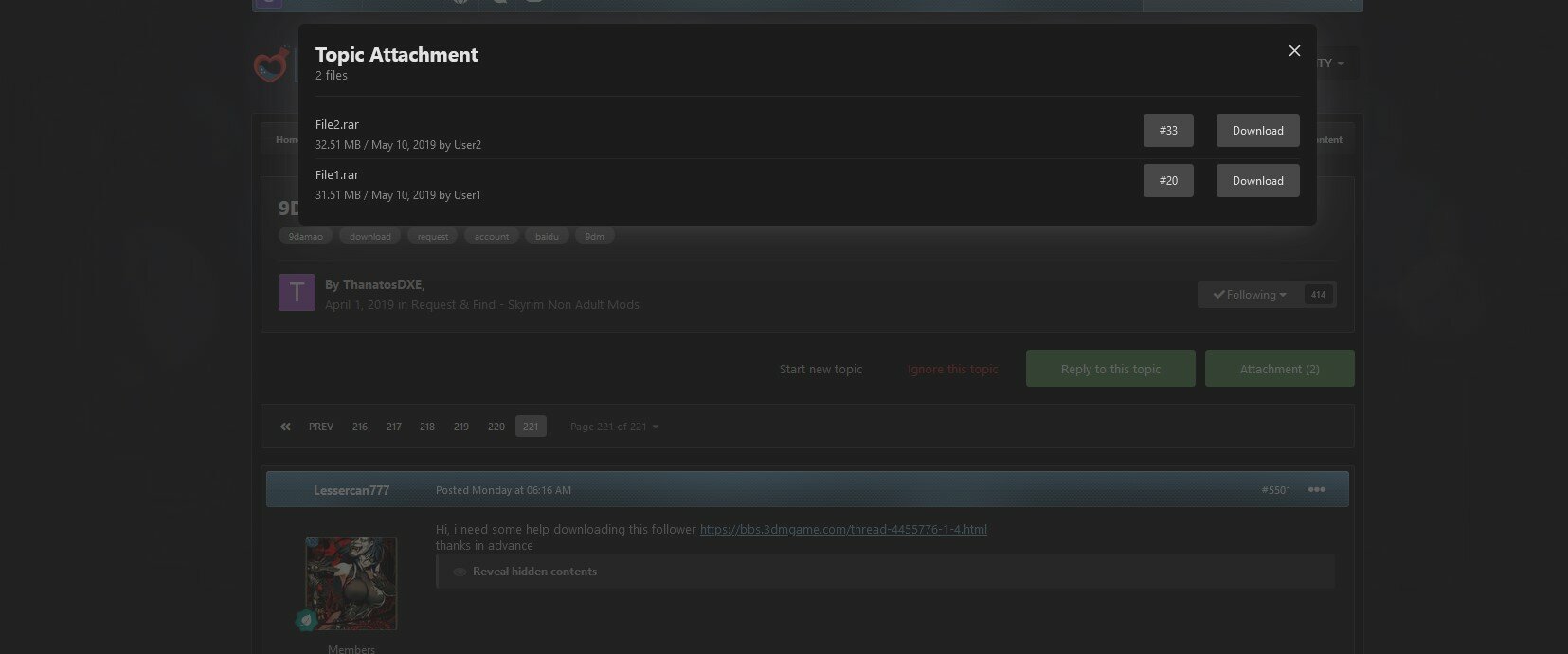Download File1.rar attachment
The height and width of the screenshot is (654, 1568).
click(1257, 181)
